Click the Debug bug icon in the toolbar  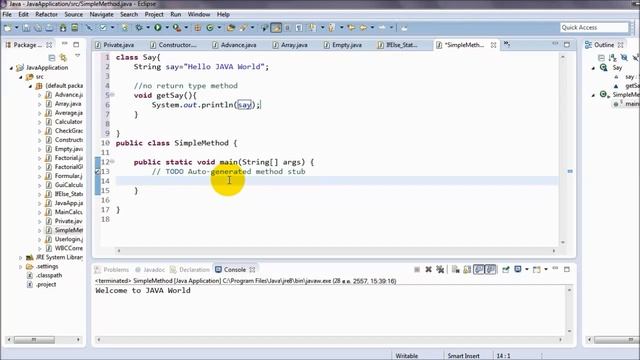[139, 28]
